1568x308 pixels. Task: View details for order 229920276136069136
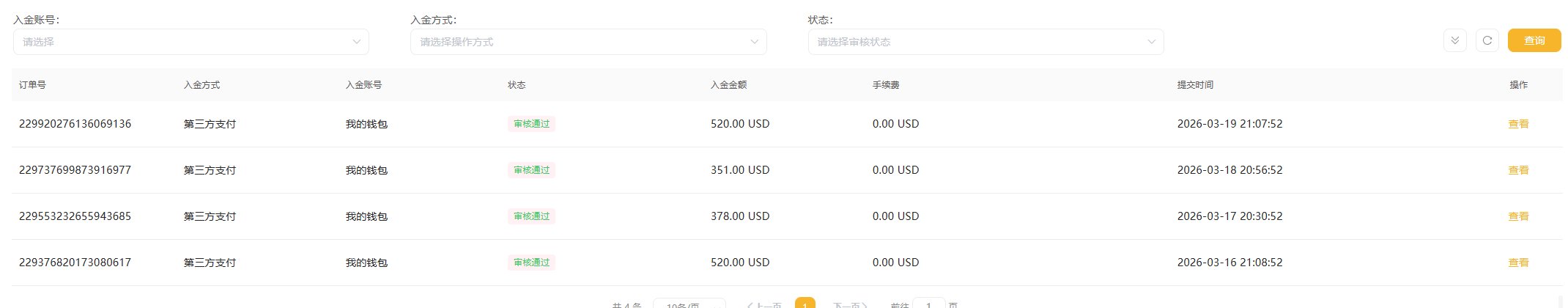coord(1517,124)
